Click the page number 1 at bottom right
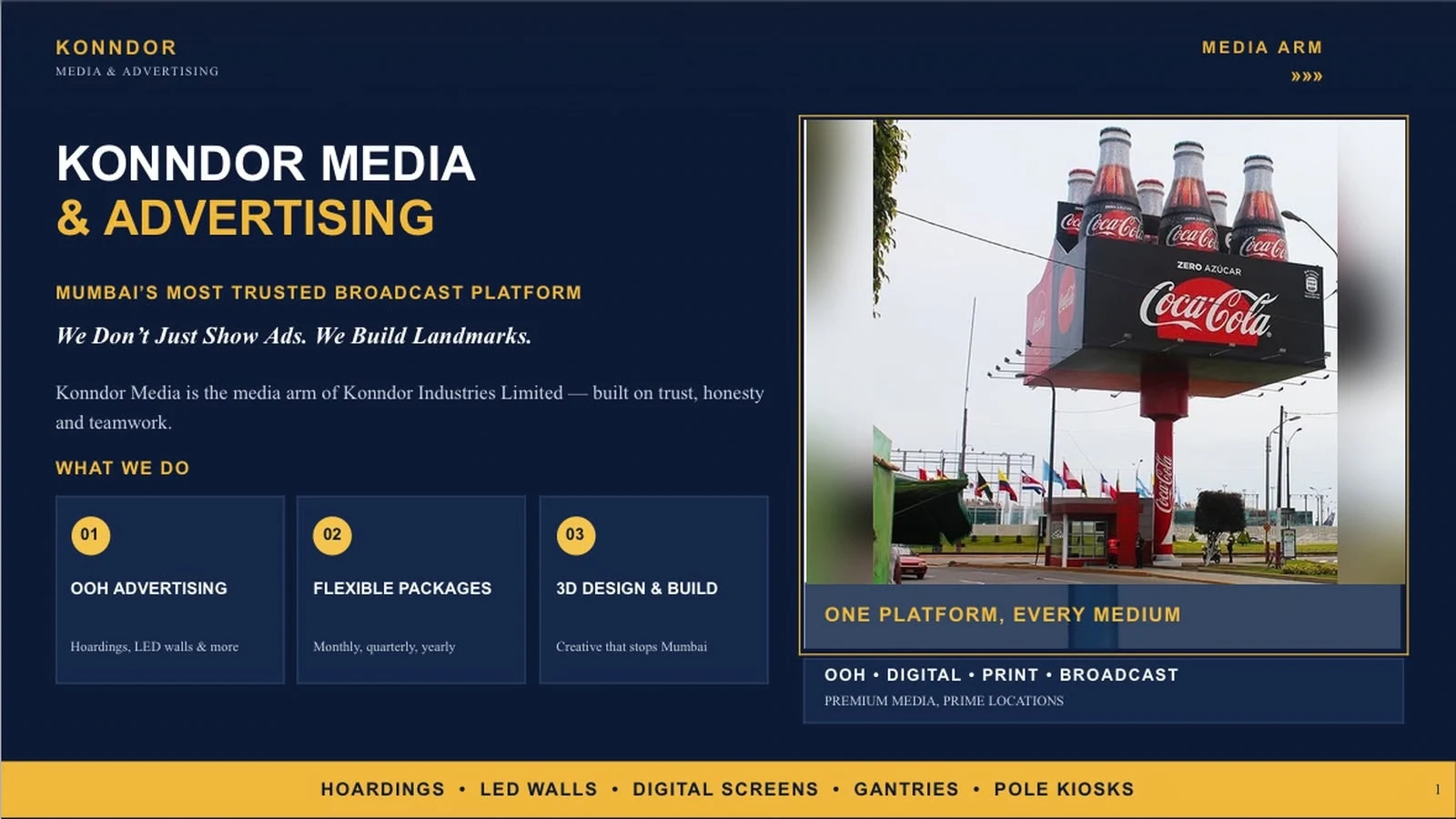This screenshot has height=819, width=1456. point(1438,790)
